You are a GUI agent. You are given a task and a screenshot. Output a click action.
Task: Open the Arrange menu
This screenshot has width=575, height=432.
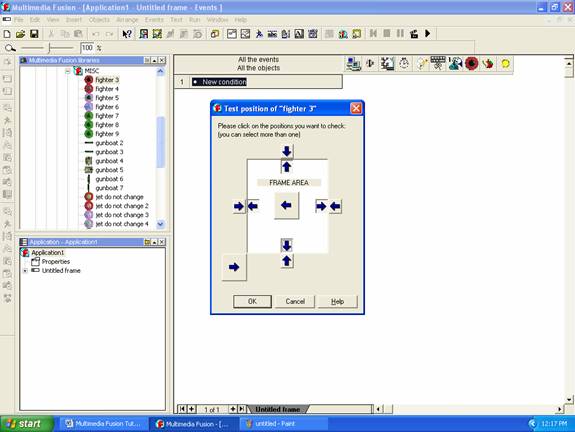(127, 20)
